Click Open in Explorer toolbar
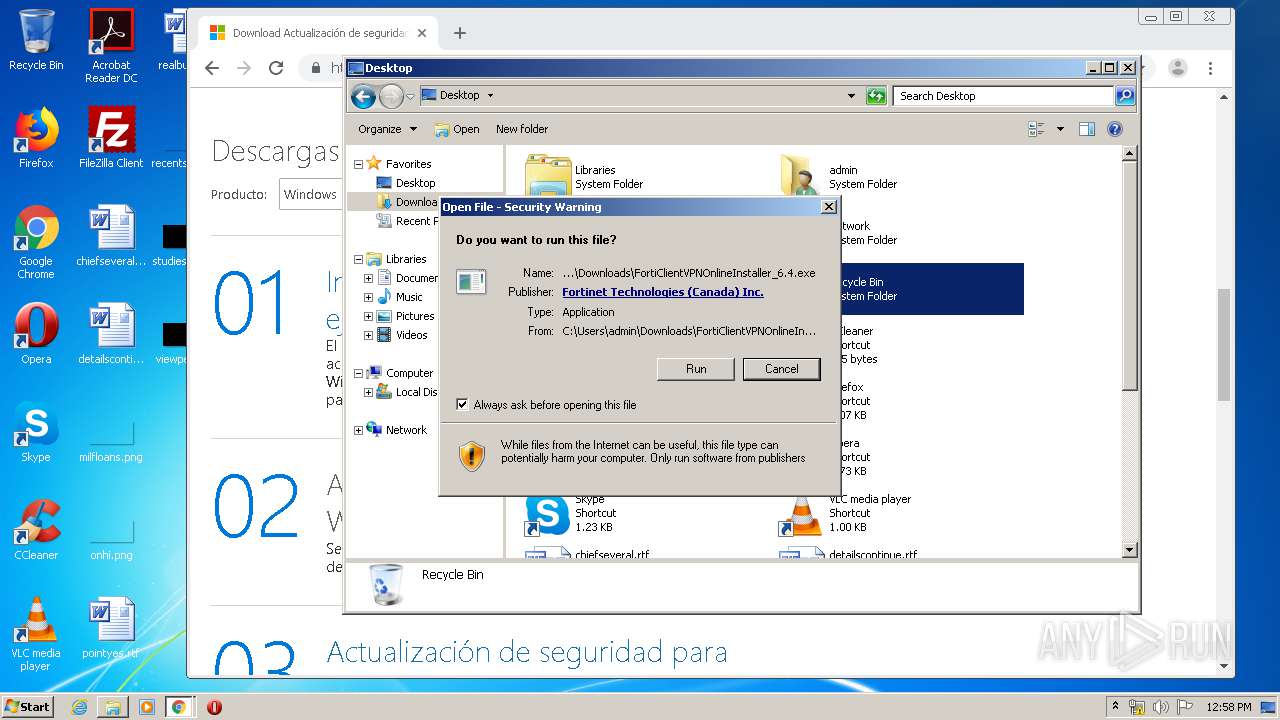The height and width of the screenshot is (720, 1280). pyautogui.click(x=457, y=129)
